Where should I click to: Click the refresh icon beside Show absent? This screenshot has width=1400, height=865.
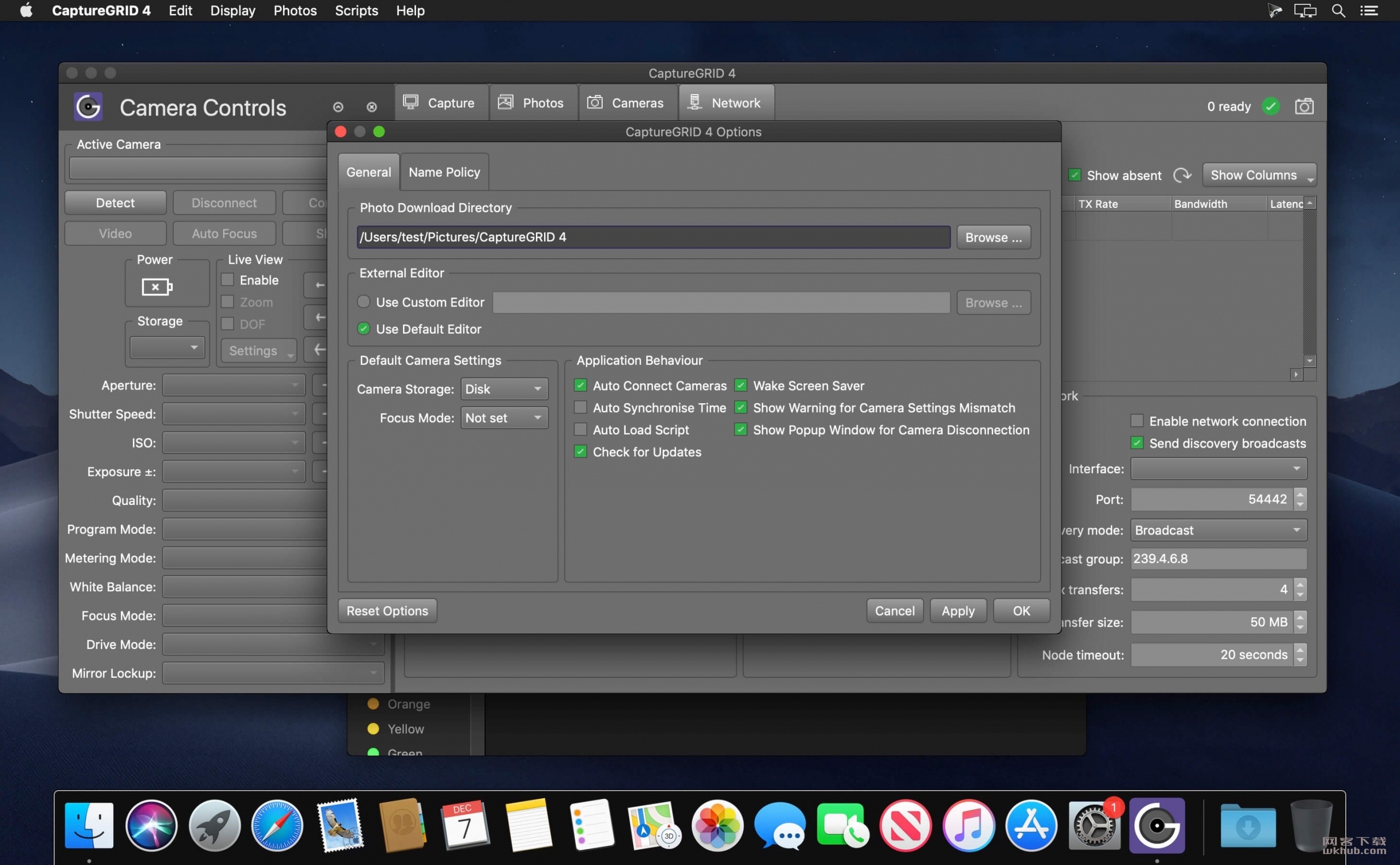pyautogui.click(x=1182, y=175)
